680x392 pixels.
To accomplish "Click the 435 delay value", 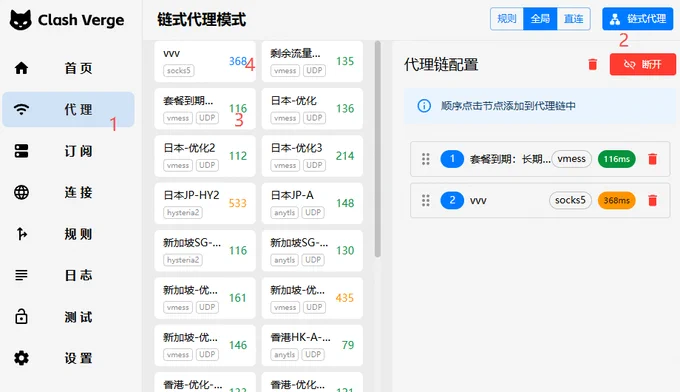I will pos(345,298).
